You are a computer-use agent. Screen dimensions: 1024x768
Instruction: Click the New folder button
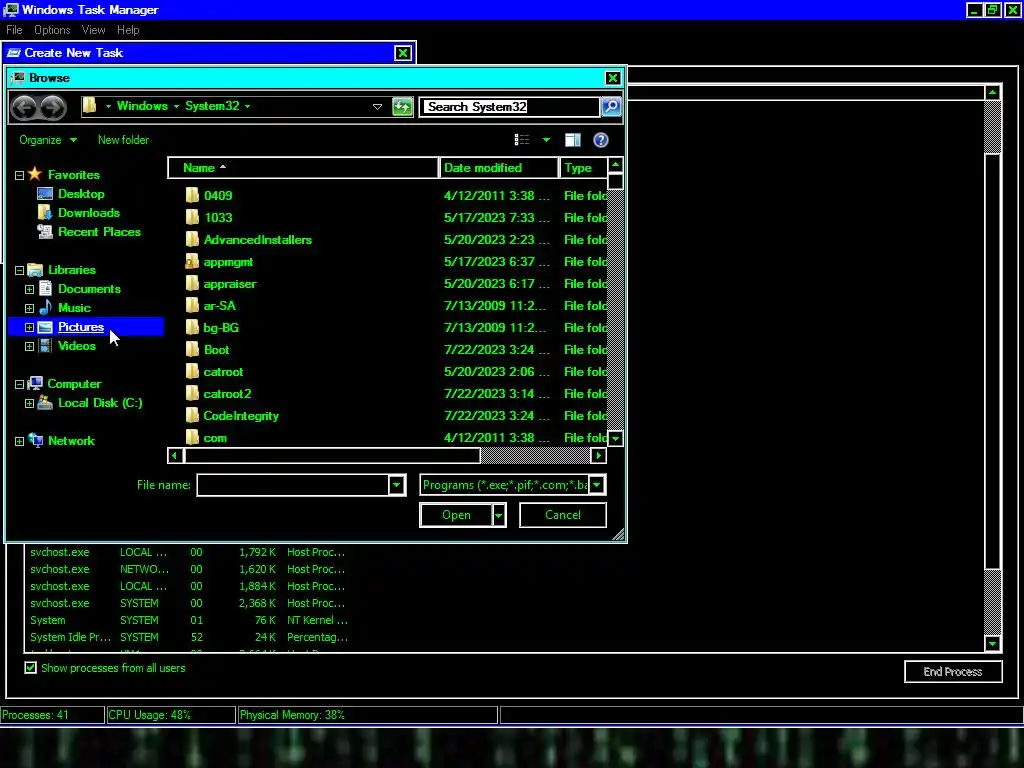click(123, 140)
